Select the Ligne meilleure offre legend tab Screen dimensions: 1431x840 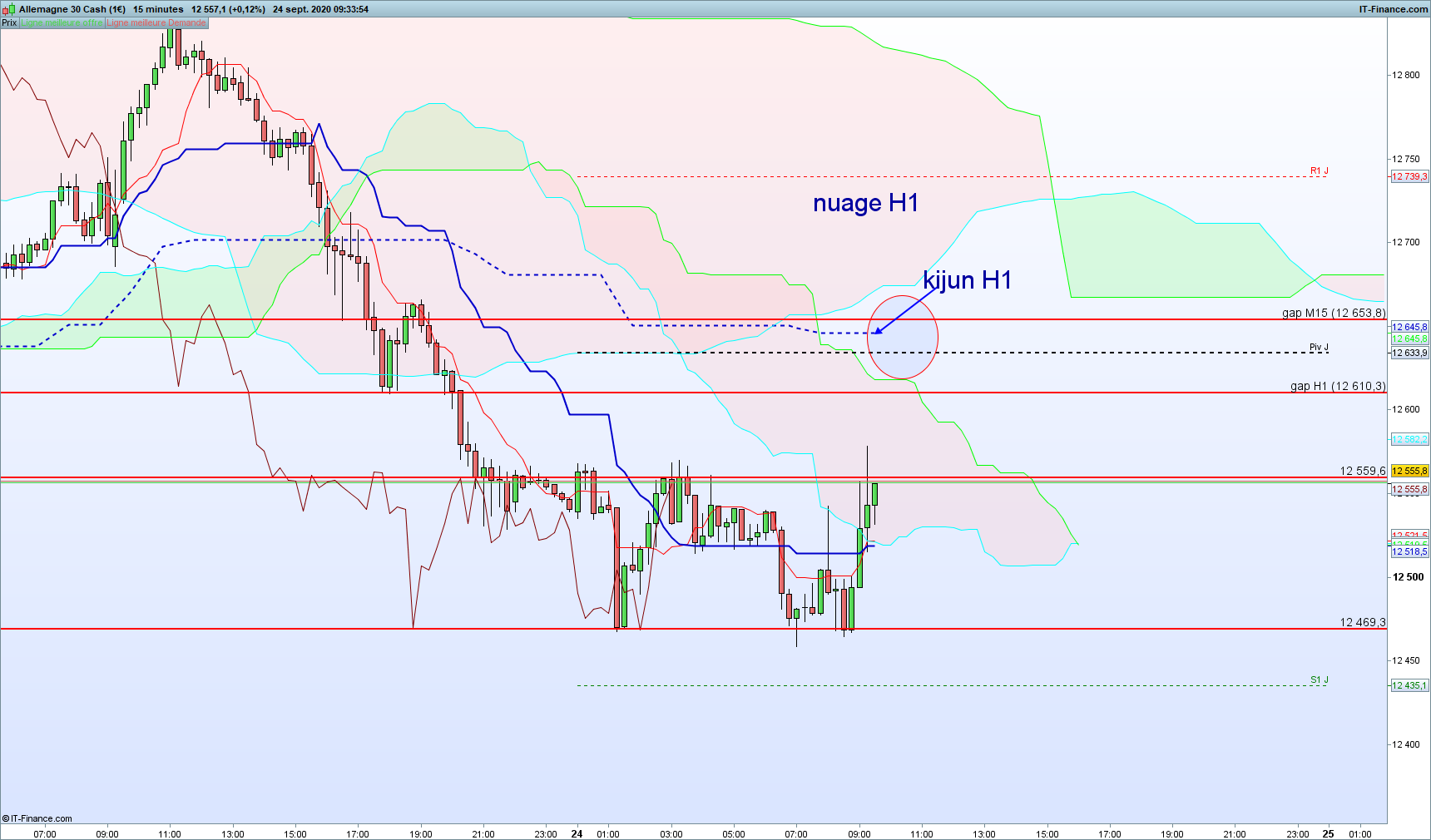pyautogui.click(x=62, y=22)
